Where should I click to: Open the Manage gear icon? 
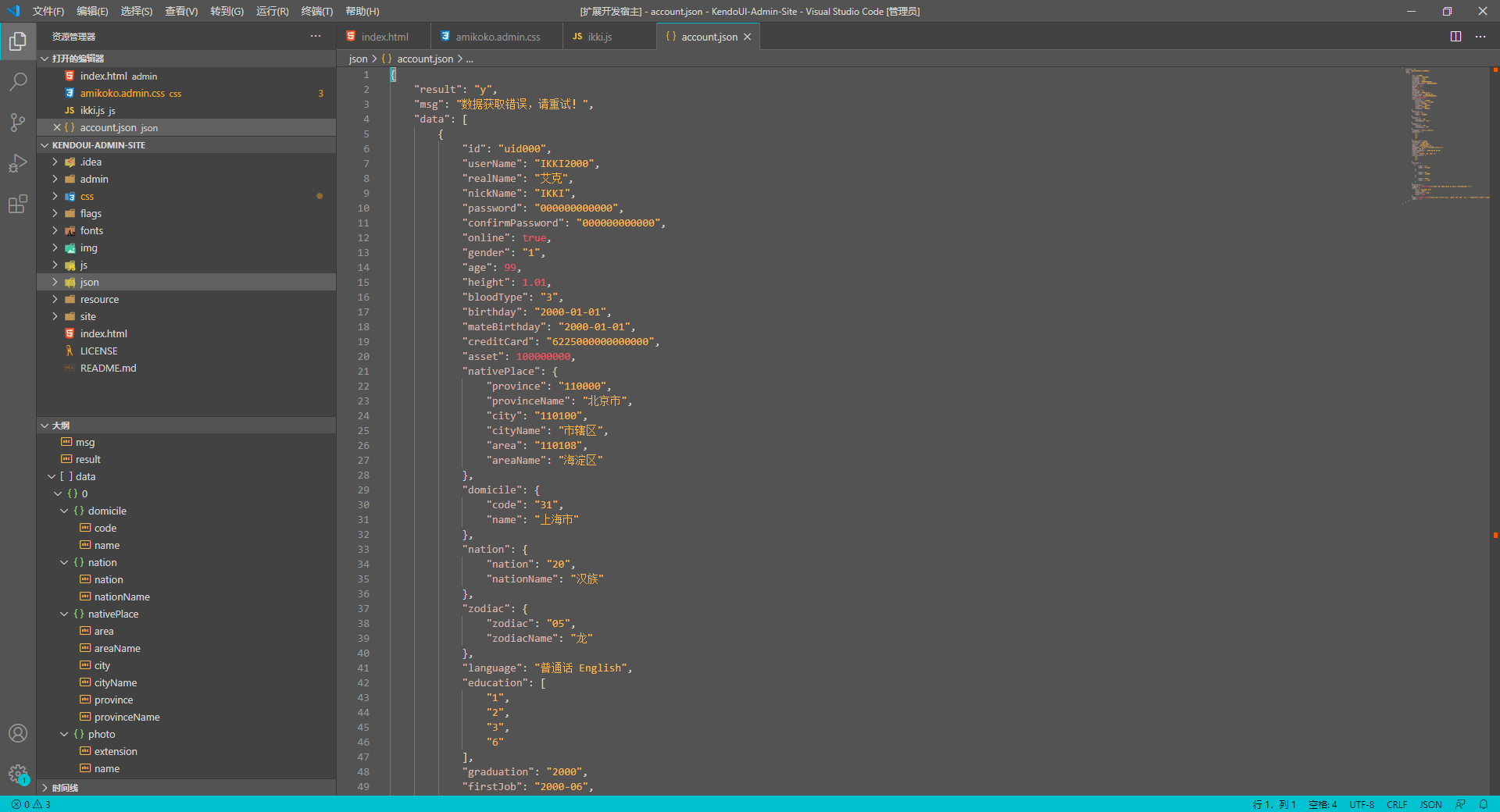[x=18, y=774]
